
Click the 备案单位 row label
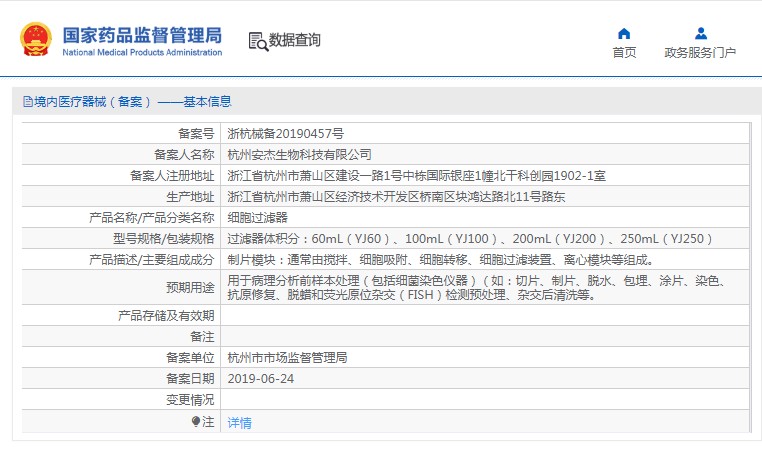click(x=190, y=358)
